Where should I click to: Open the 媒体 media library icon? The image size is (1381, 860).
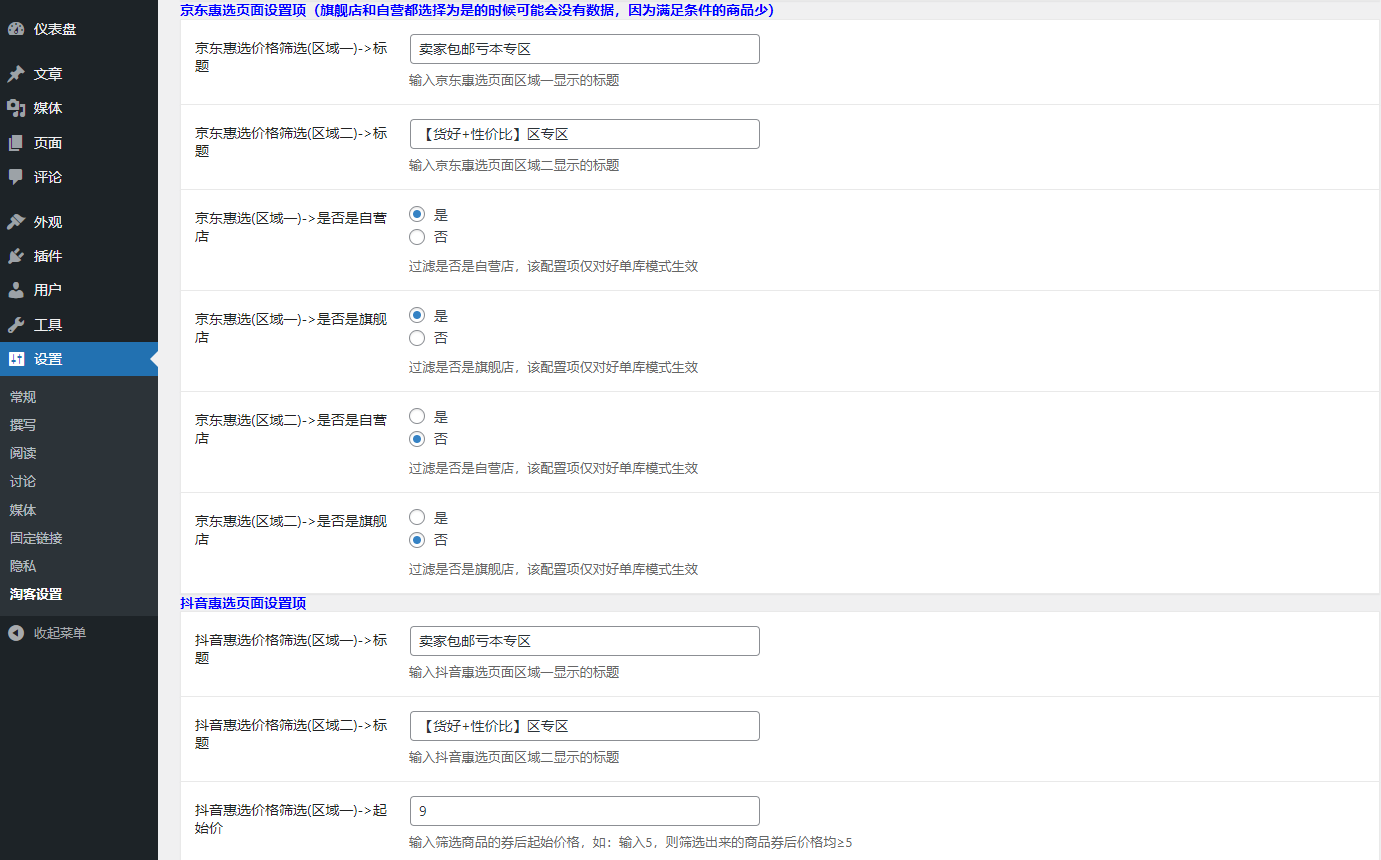pyautogui.click(x=14, y=107)
